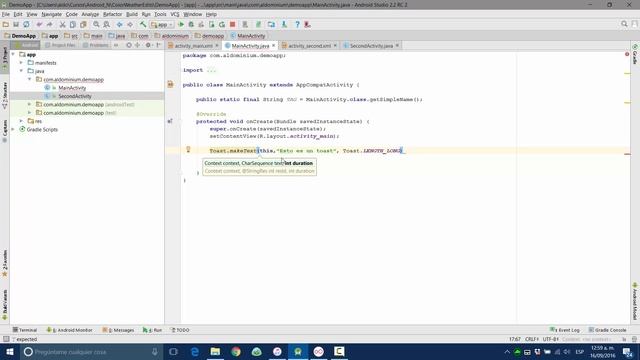Click the Search Everywhere magnifier at top right
Image resolution: width=640 pixels, height=360 pixels.
(624, 24)
